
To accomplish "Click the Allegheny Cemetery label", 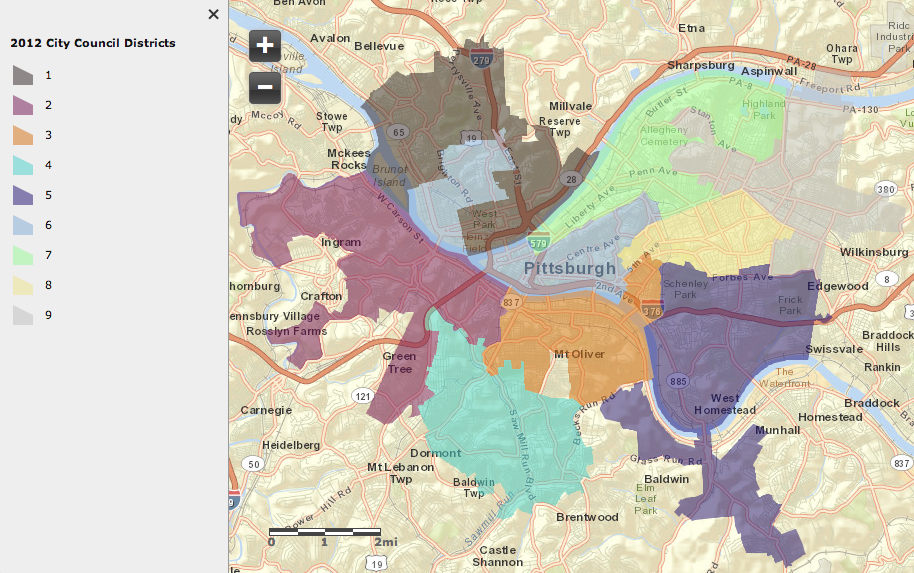I will pos(664,136).
